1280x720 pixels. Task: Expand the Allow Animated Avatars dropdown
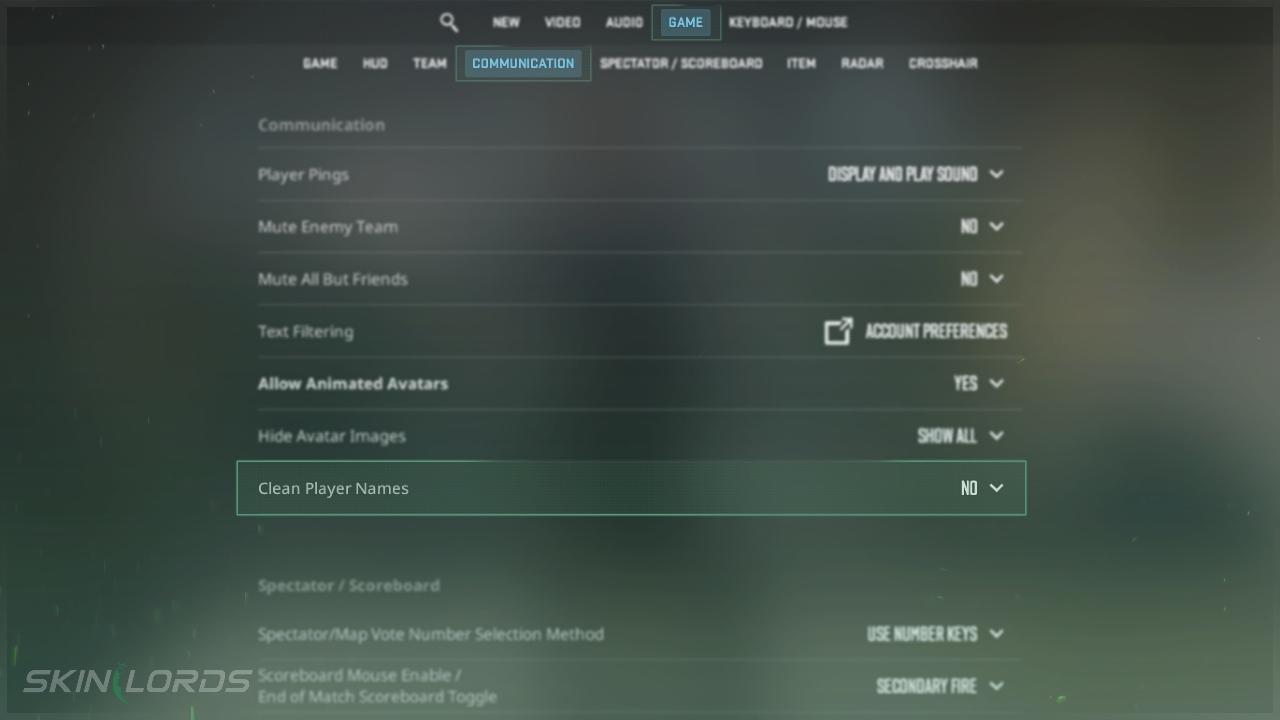(x=979, y=383)
